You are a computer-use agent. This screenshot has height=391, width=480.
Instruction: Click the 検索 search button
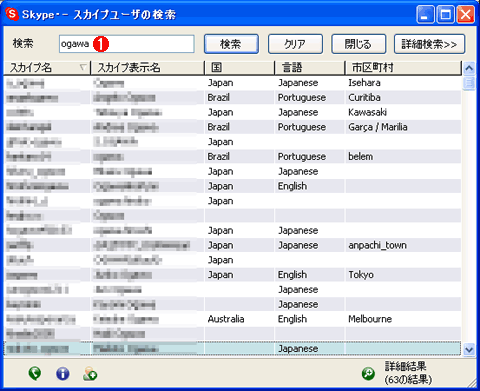[x=231, y=44]
